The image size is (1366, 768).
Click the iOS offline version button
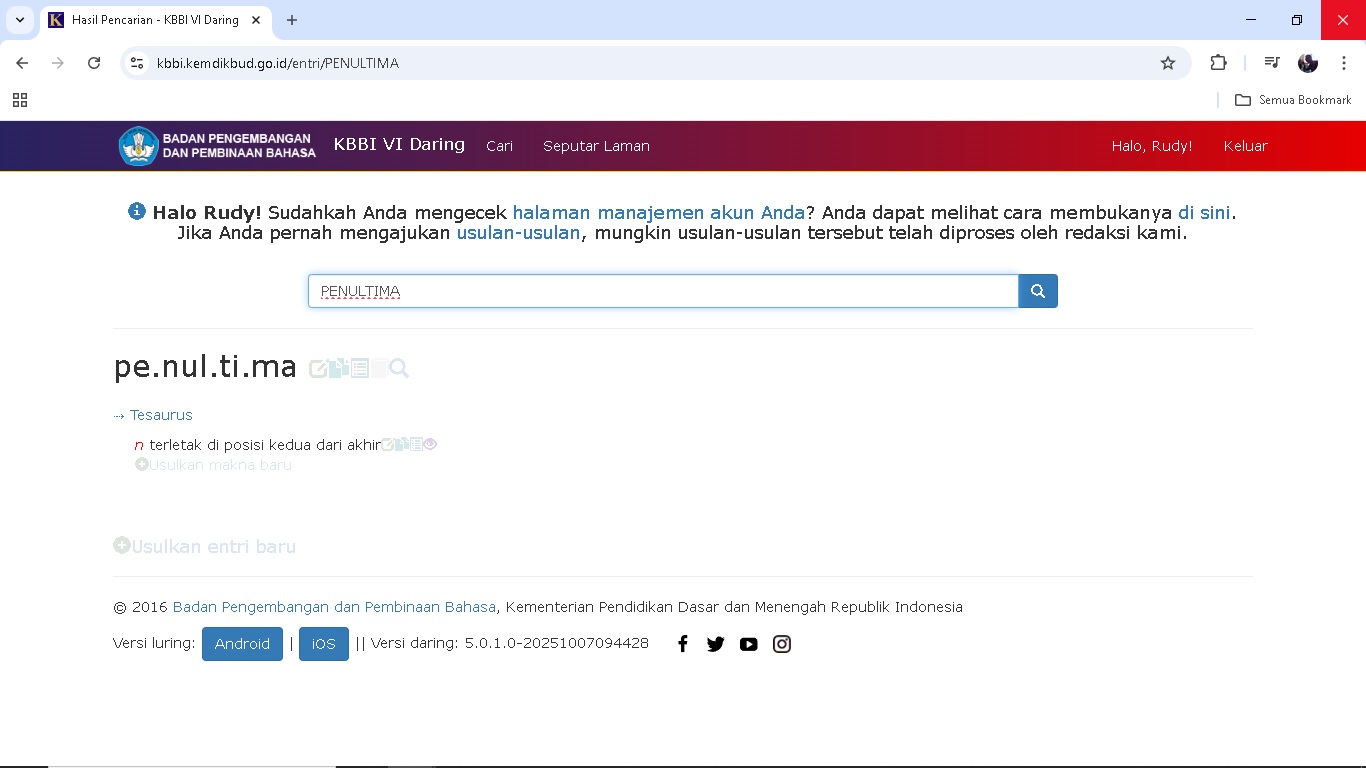[323, 644]
